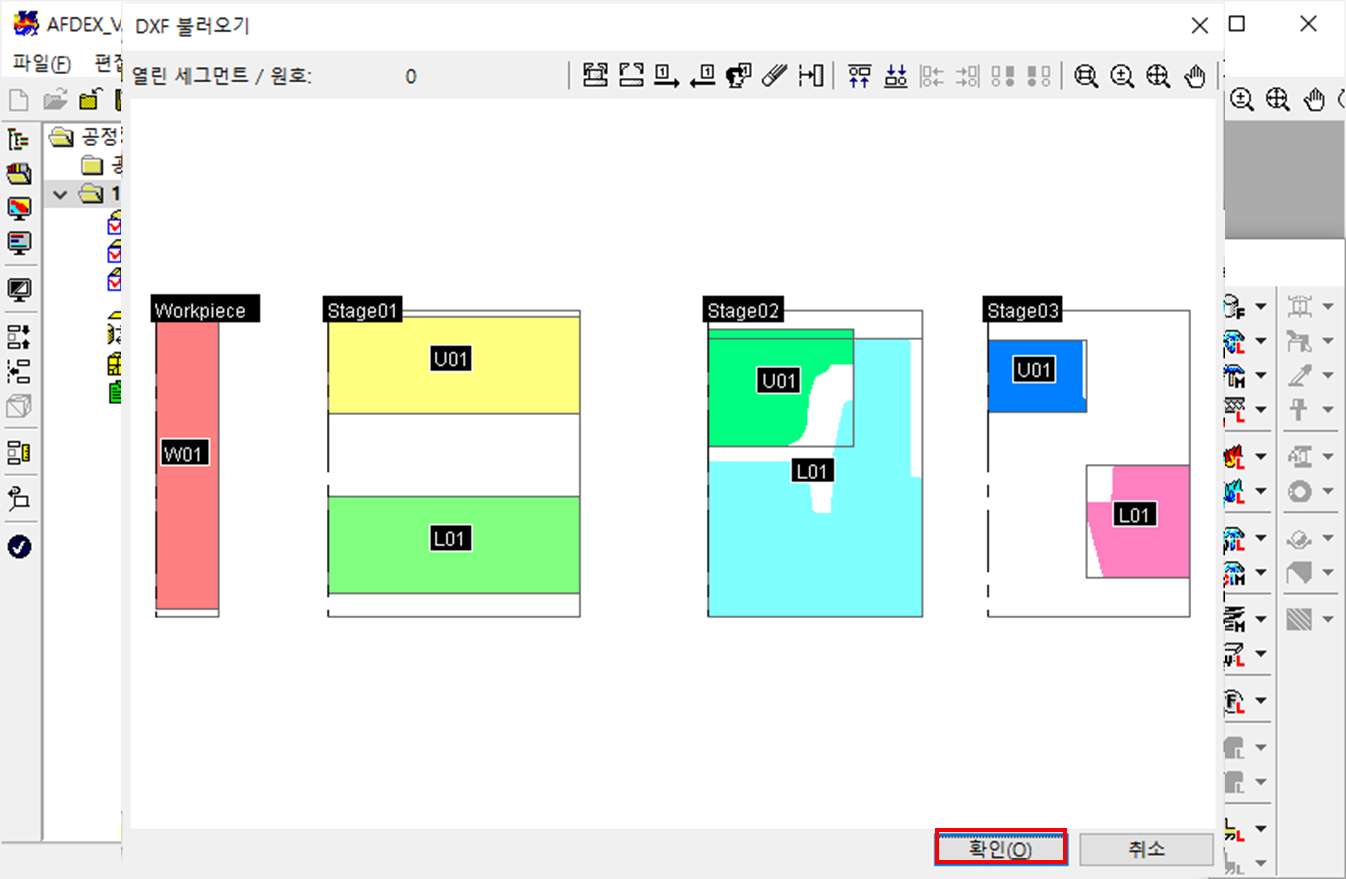Image resolution: width=1346 pixels, height=879 pixels.
Task: Click the third checked item in process tree
Action: pyautogui.click(x=114, y=278)
